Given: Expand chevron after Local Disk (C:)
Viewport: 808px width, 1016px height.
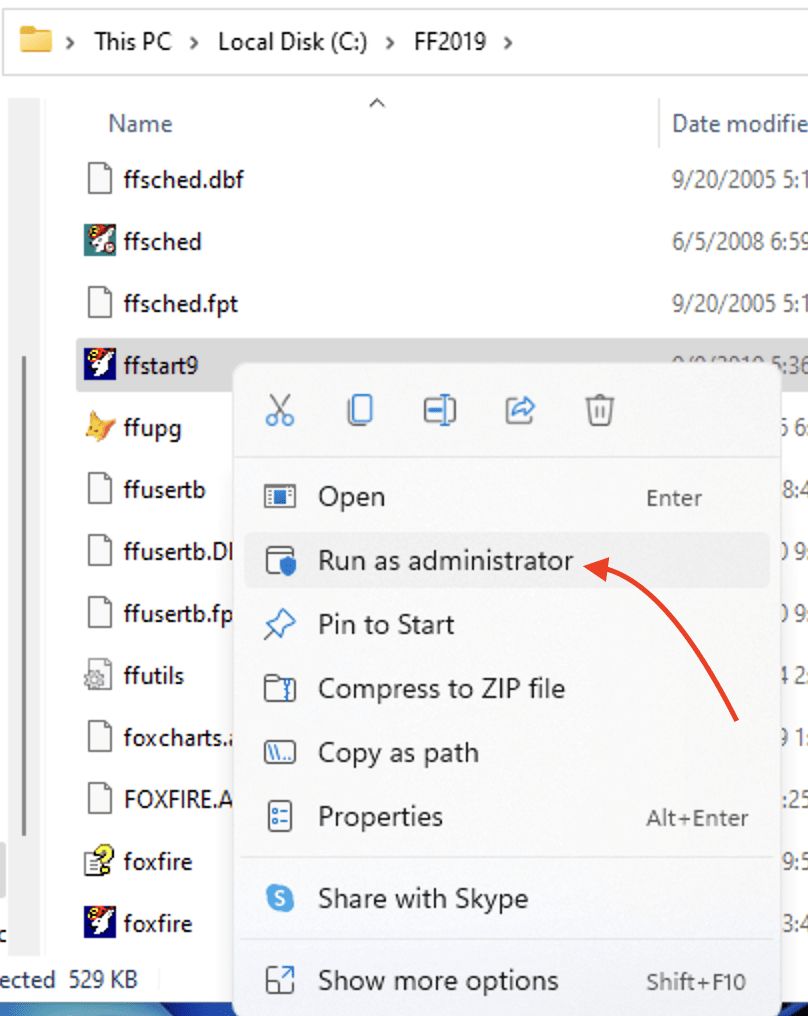Looking at the screenshot, I should 390,43.
